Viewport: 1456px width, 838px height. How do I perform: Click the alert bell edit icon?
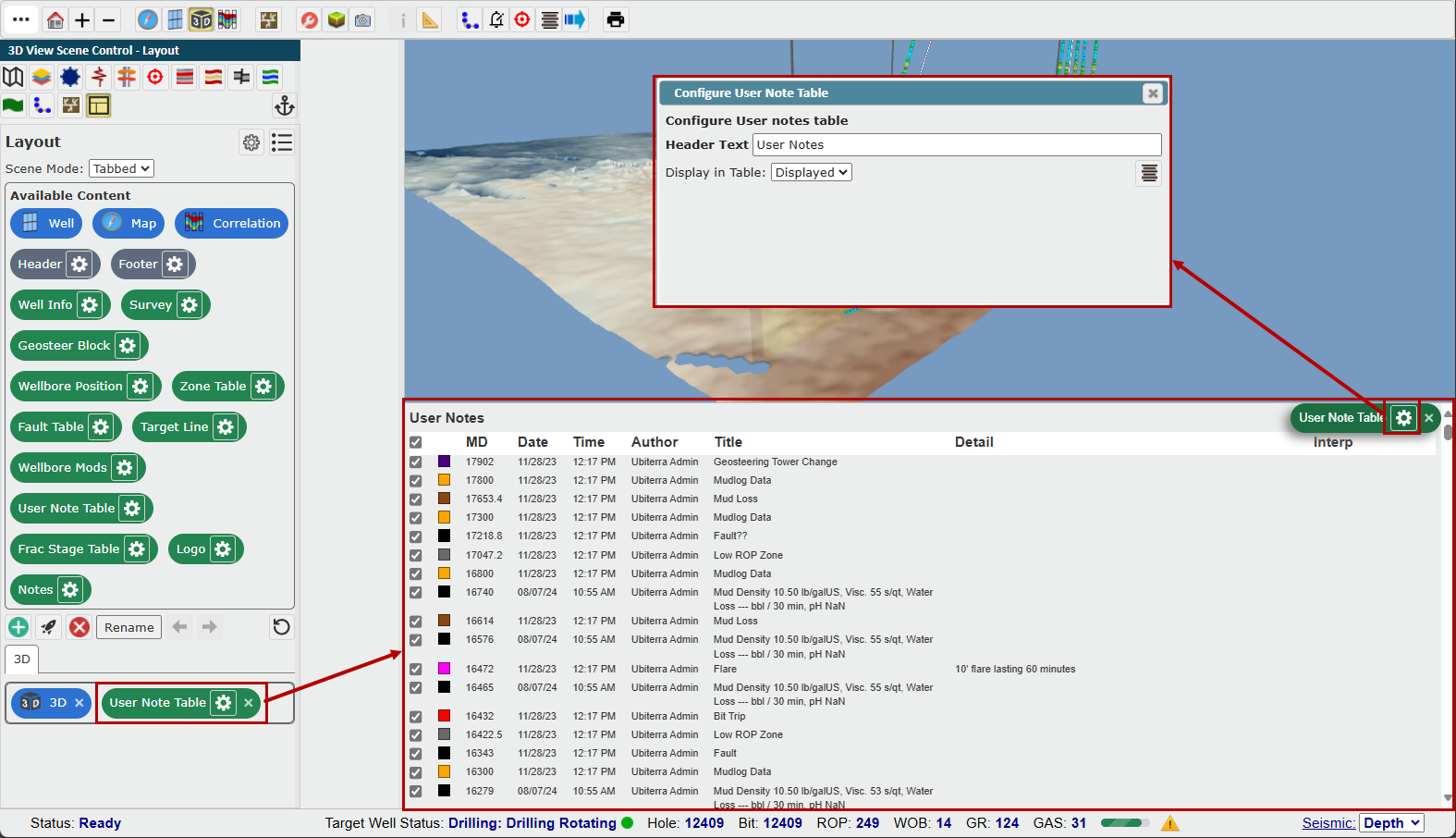click(496, 19)
